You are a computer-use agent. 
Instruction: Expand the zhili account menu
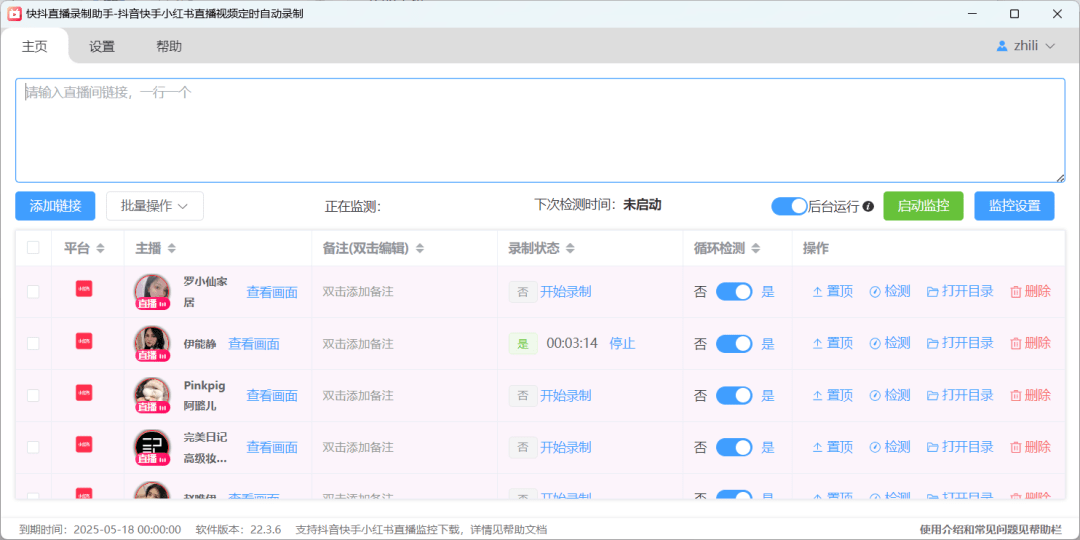click(1026, 46)
